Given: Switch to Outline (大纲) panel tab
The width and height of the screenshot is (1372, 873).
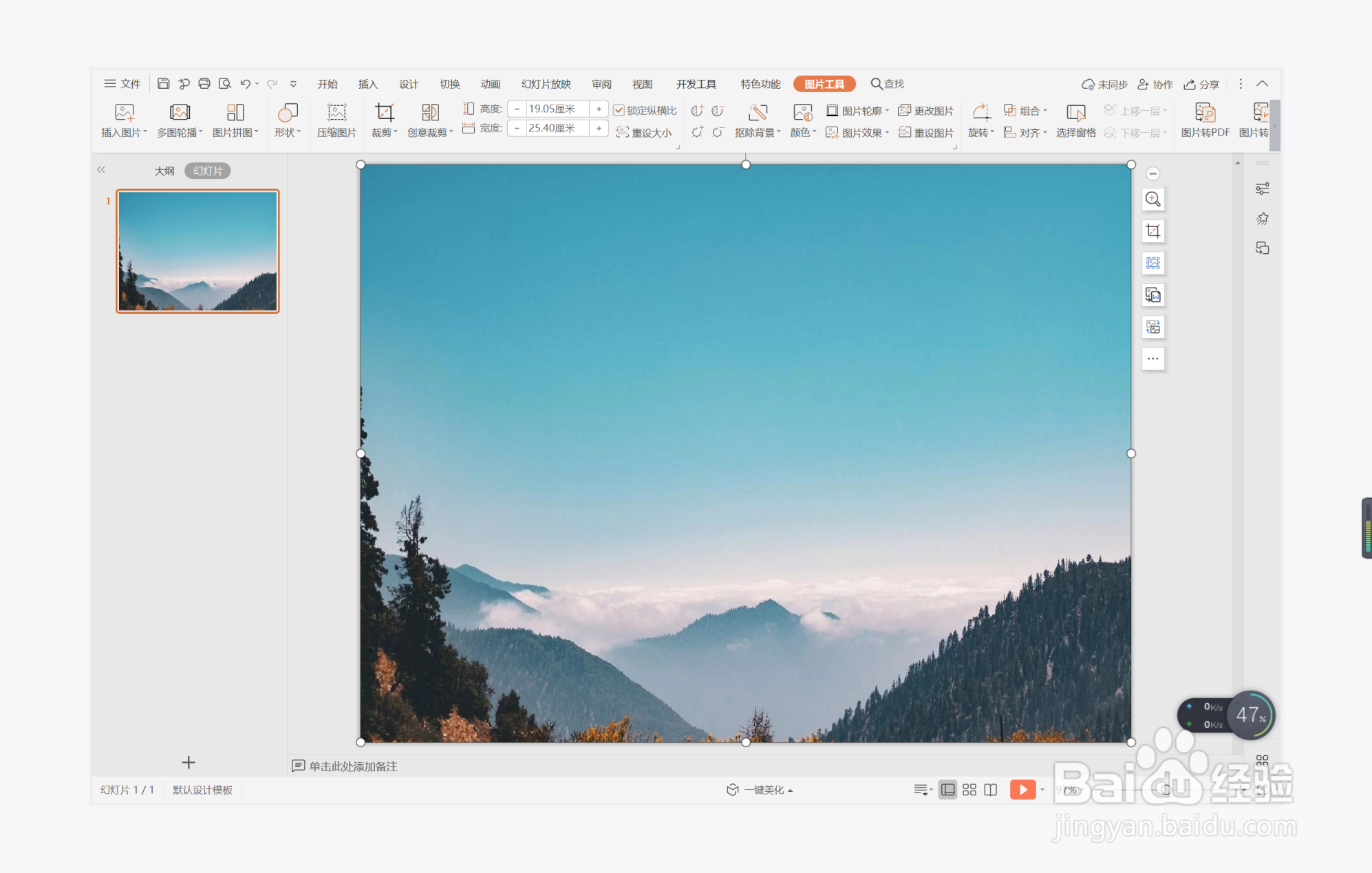Looking at the screenshot, I should point(164,171).
